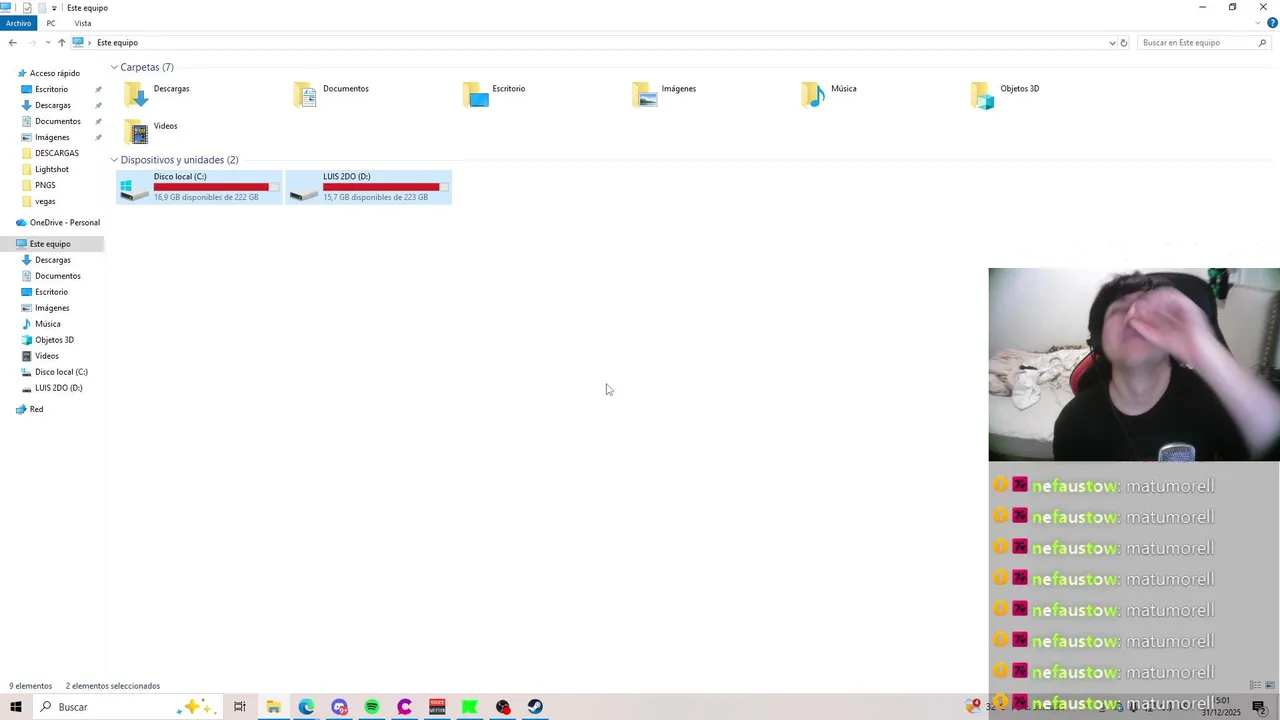The width and height of the screenshot is (1280, 720).
Task: Open Spotify from the taskbar
Action: pyautogui.click(x=372, y=707)
